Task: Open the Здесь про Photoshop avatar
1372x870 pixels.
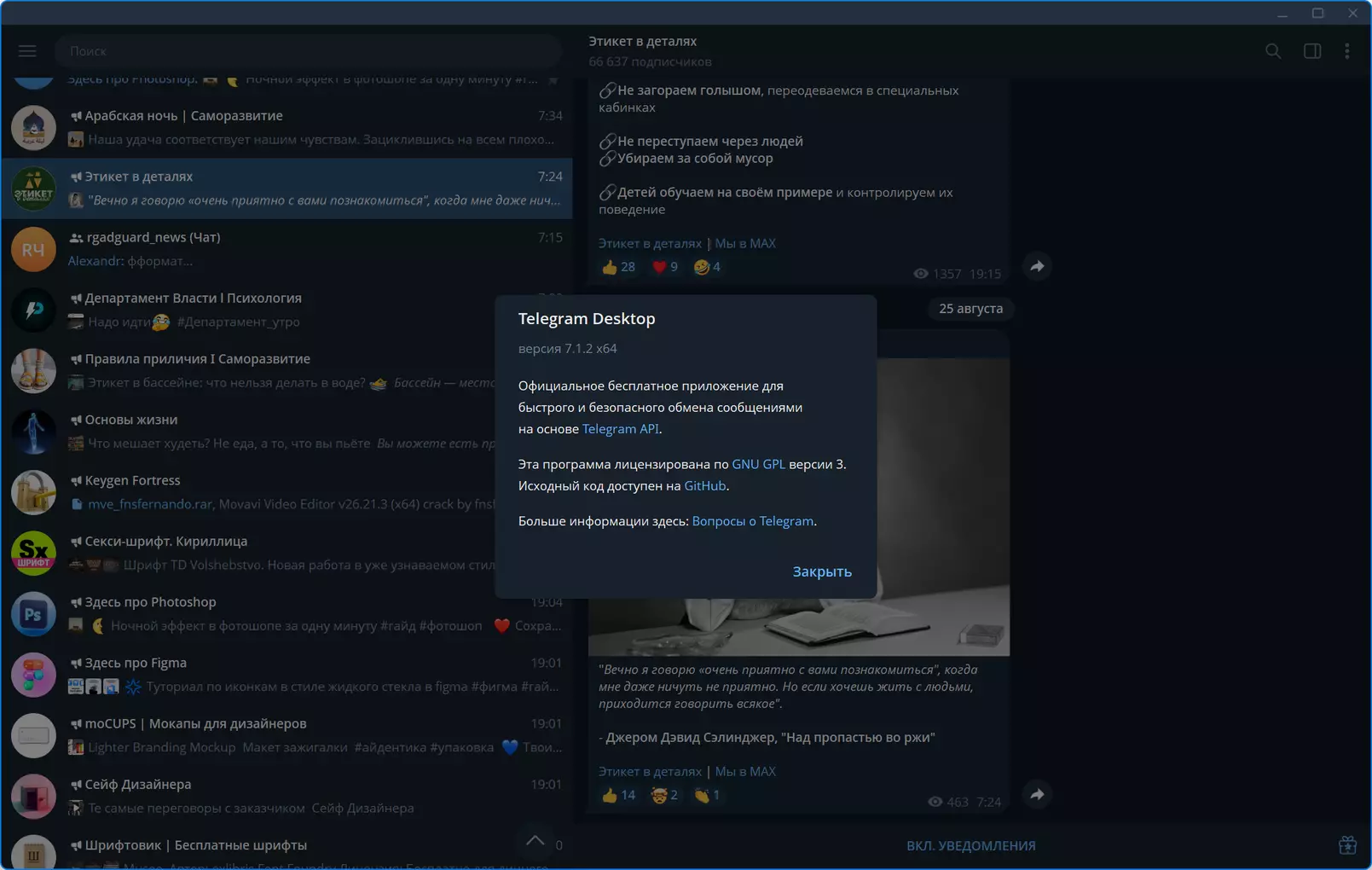Action: tap(33, 614)
